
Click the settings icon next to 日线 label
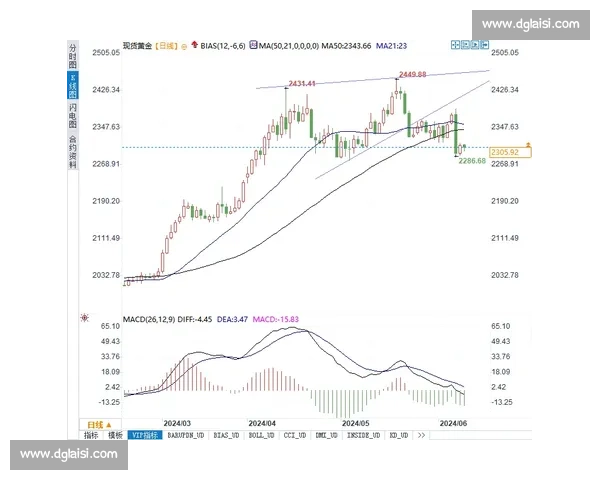click(184, 45)
